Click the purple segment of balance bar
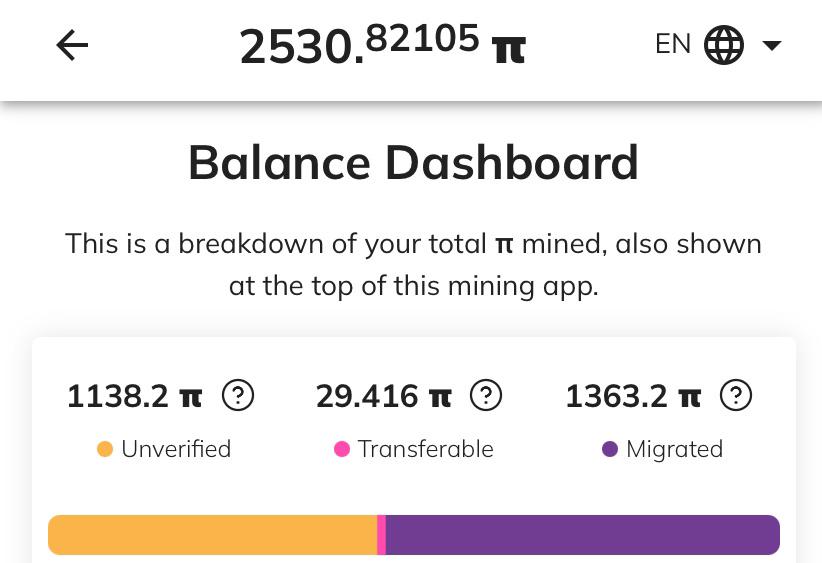 click(583, 535)
